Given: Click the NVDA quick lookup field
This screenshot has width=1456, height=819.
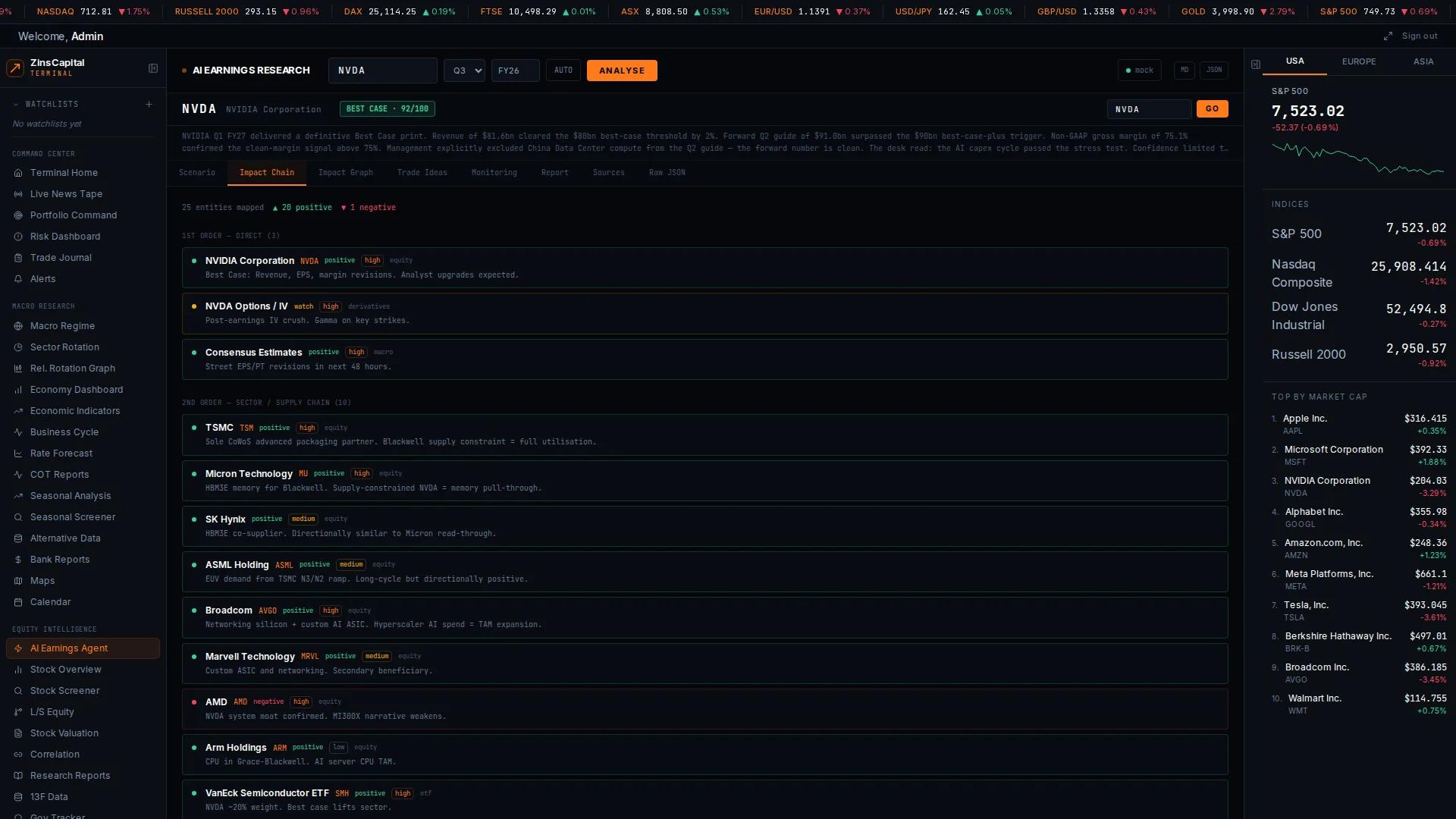Looking at the screenshot, I should [1149, 109].
